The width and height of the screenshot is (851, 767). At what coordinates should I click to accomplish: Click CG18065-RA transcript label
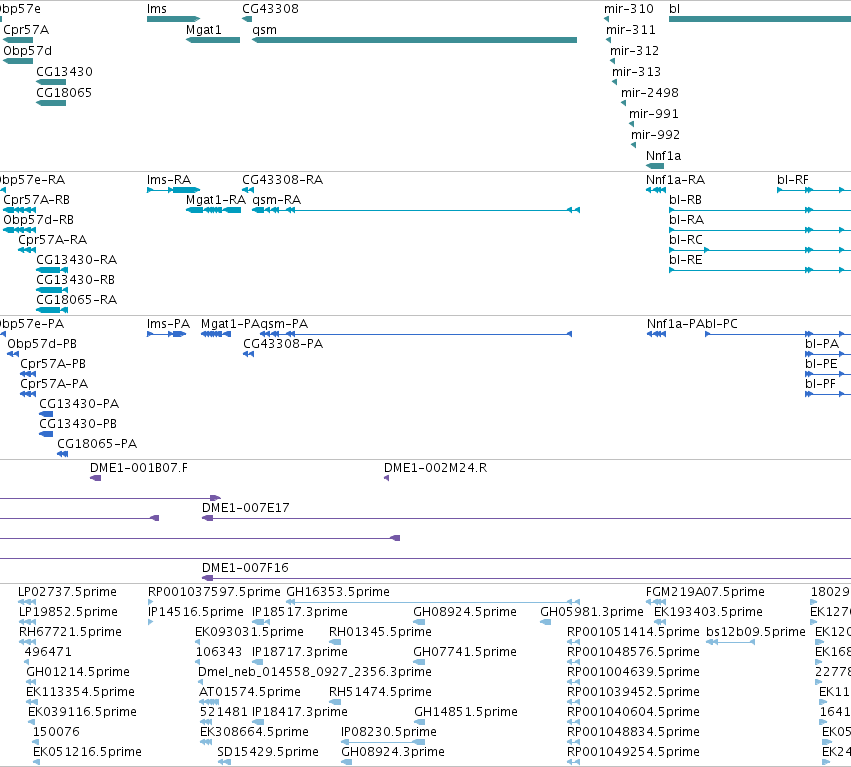(77, 300)
